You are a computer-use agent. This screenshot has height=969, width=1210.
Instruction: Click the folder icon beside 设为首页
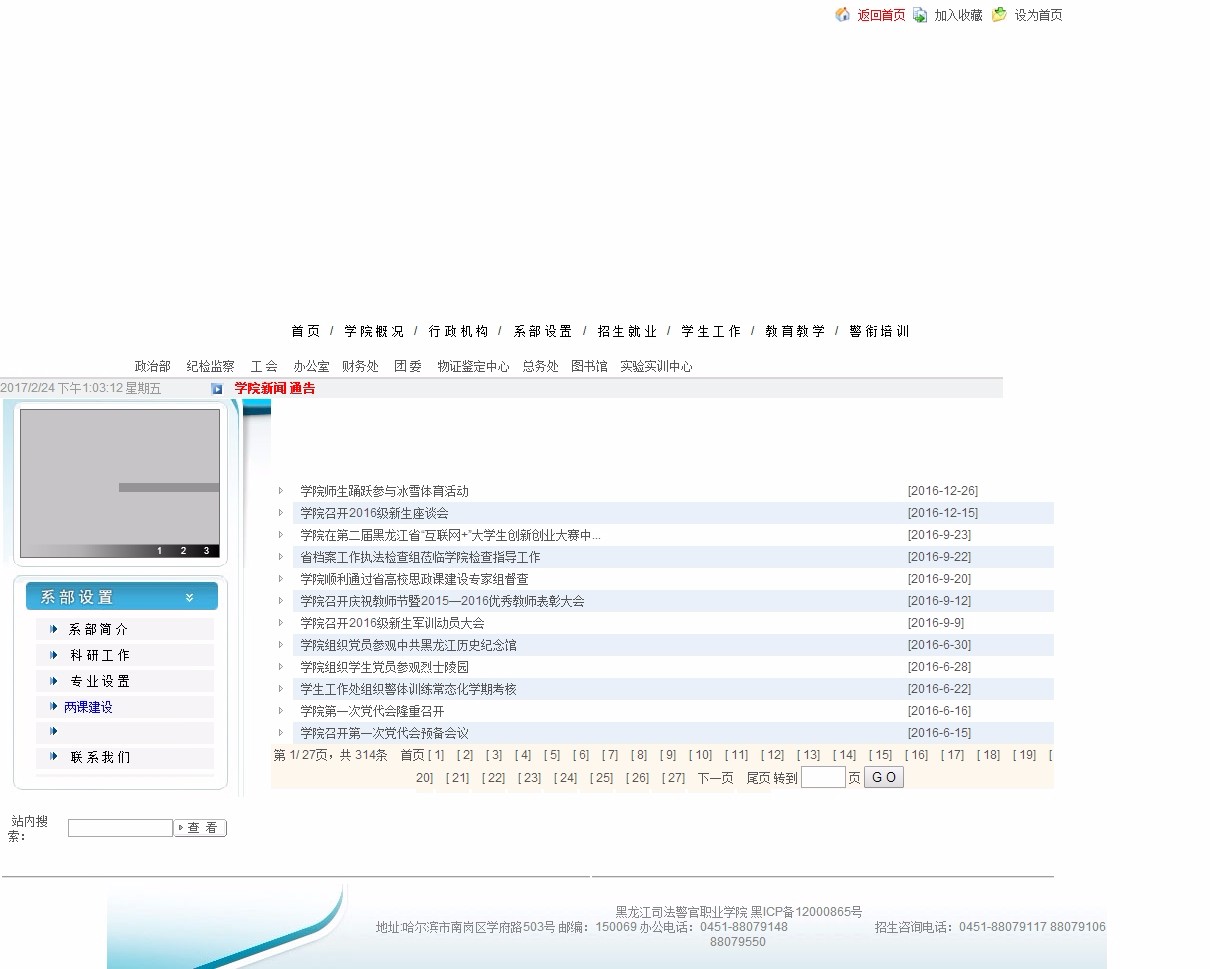(x=999, y=15)
